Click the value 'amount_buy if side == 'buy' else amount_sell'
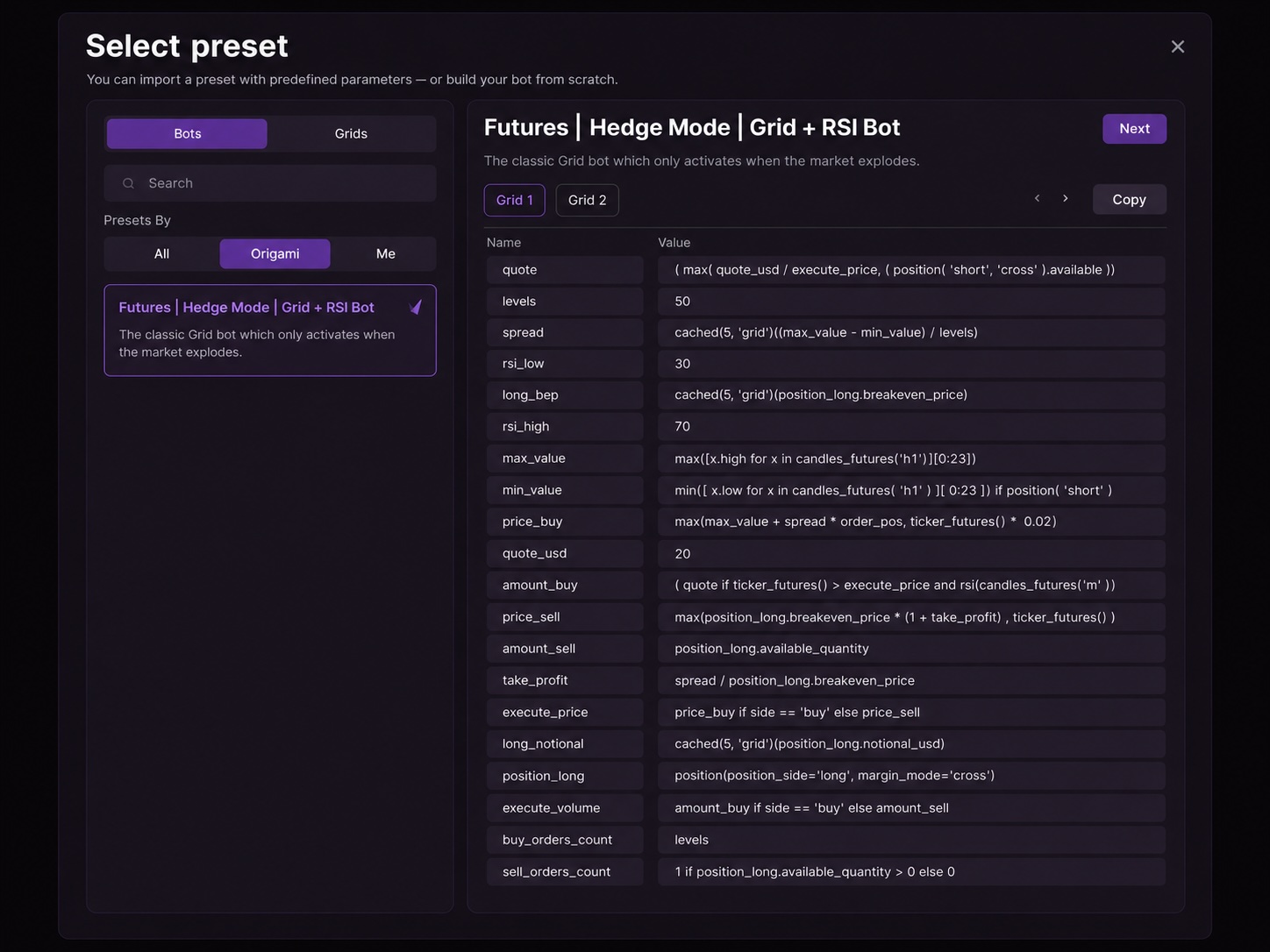 [911, 808]
